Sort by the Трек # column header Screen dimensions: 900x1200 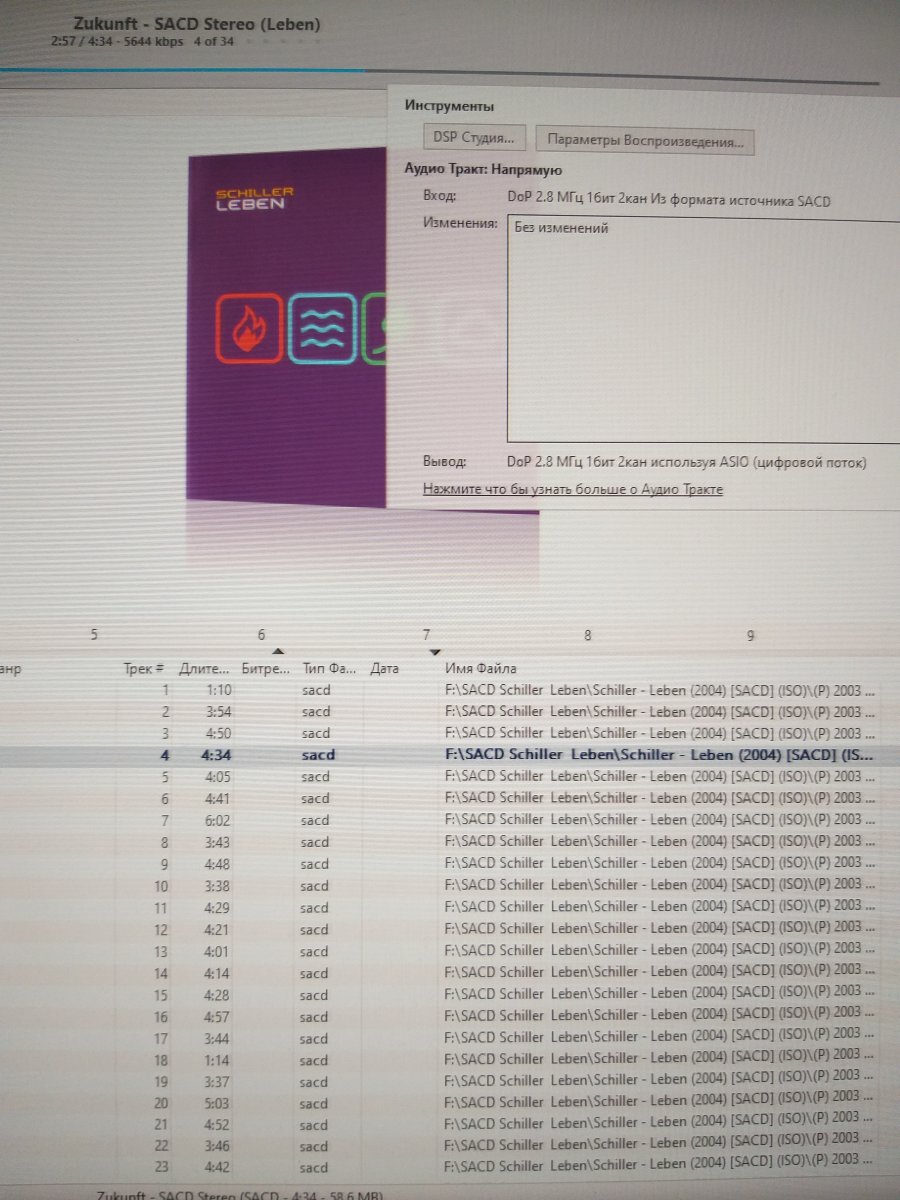[143, 668]
